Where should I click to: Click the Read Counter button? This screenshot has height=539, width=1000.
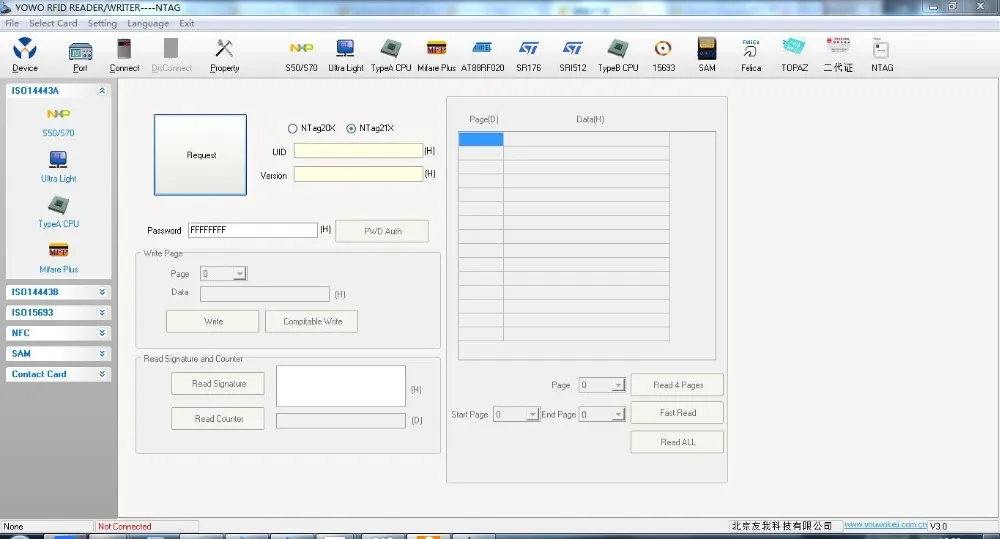pyautogui.click(x=217, y=418)
